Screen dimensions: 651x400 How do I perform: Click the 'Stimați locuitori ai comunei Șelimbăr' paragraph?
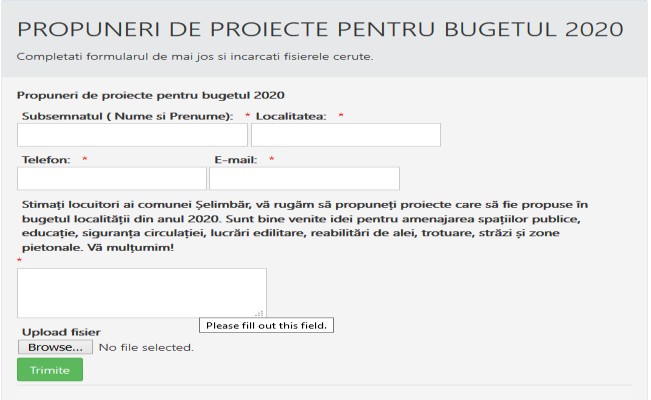305,226
